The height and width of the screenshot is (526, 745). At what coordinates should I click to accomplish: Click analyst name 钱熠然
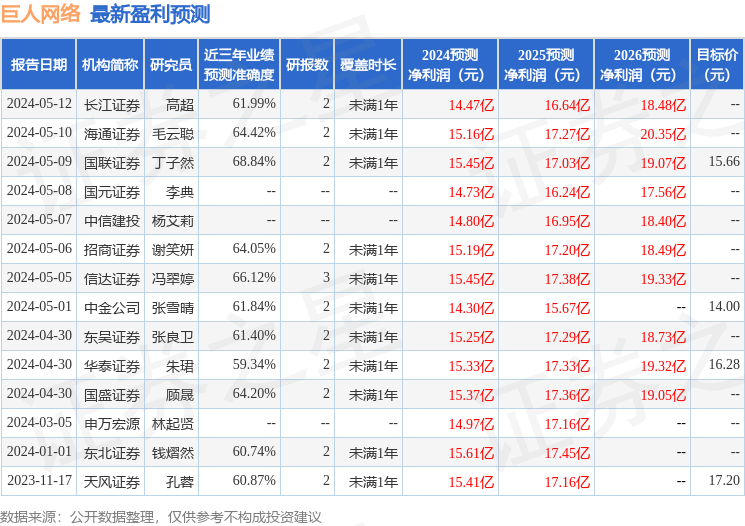coord(173,453)
